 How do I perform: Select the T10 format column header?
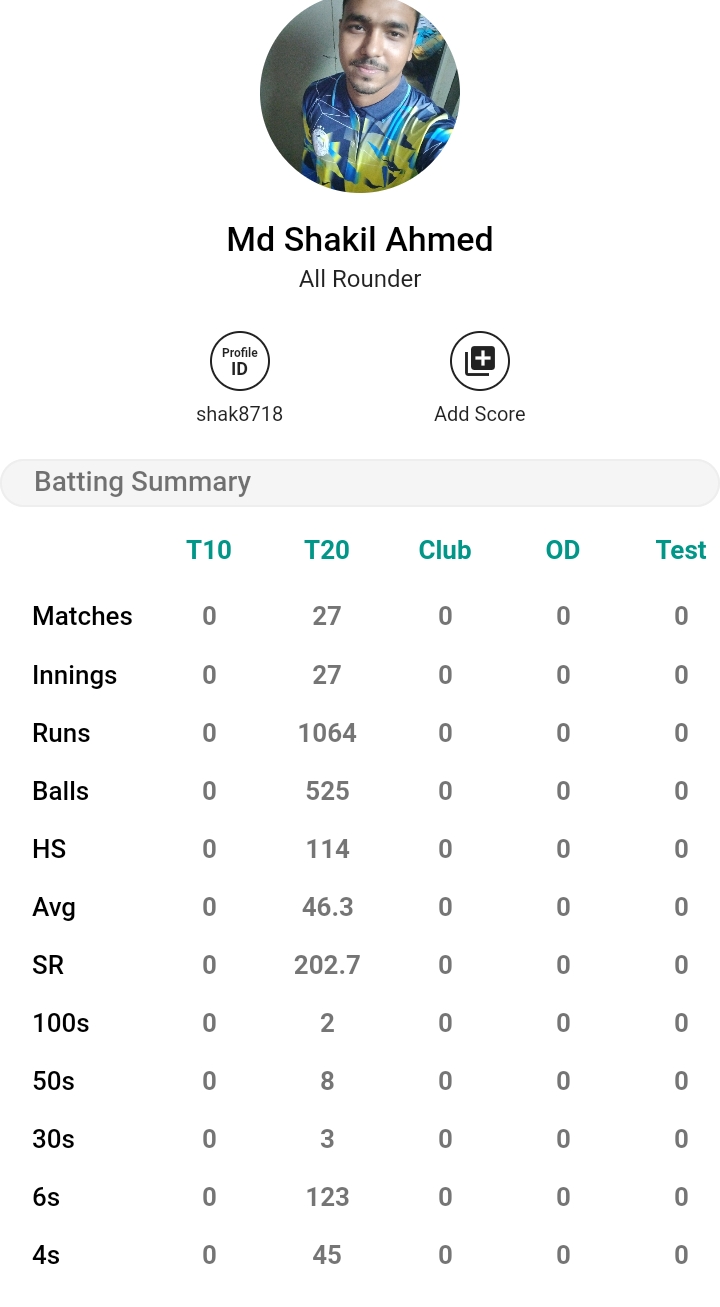click(x=209, y=550)
